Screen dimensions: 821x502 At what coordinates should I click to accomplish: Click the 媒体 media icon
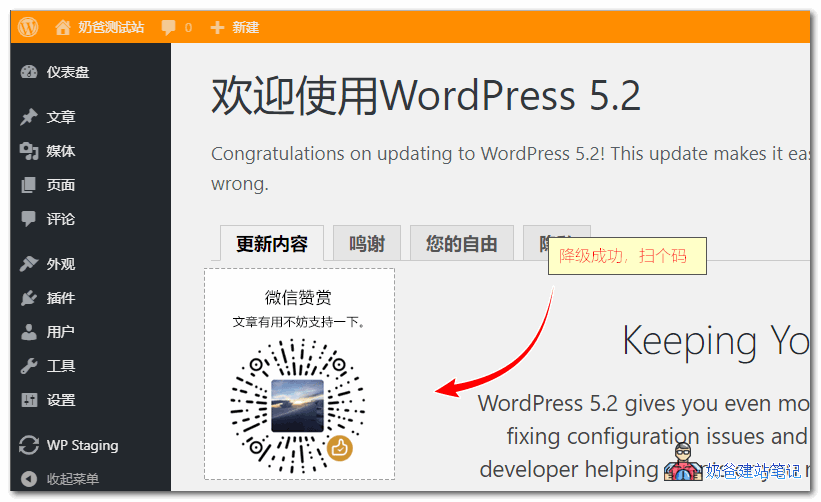(29, 151)
